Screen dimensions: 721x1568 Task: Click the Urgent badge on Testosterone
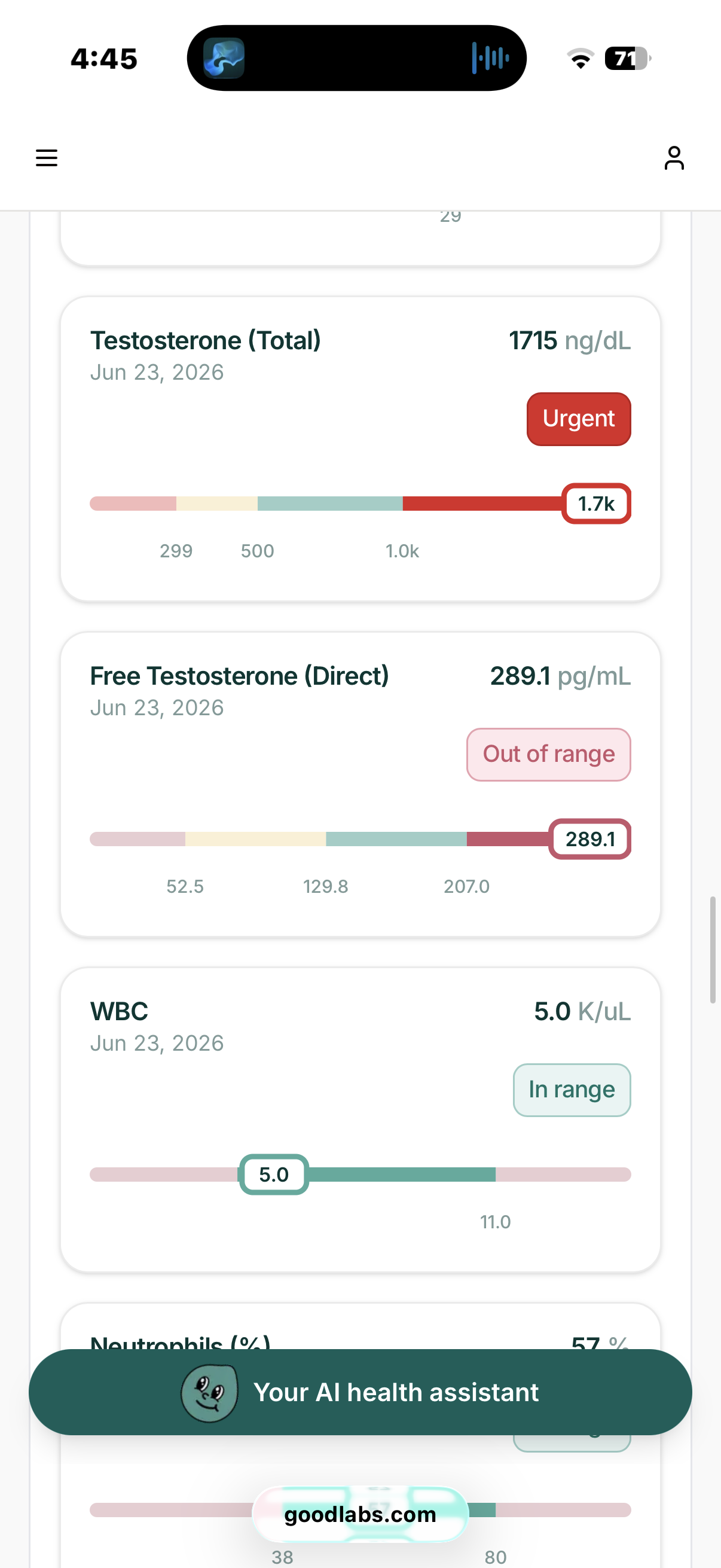pos(579,419)
